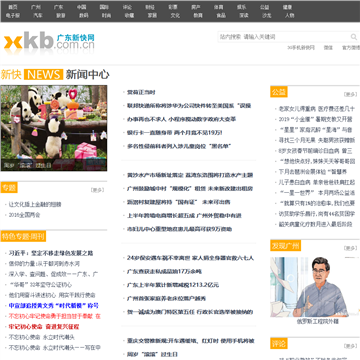Select 国际 in the top navigation
The height and width of the screenshot is (360, 360).
(104, 7)
